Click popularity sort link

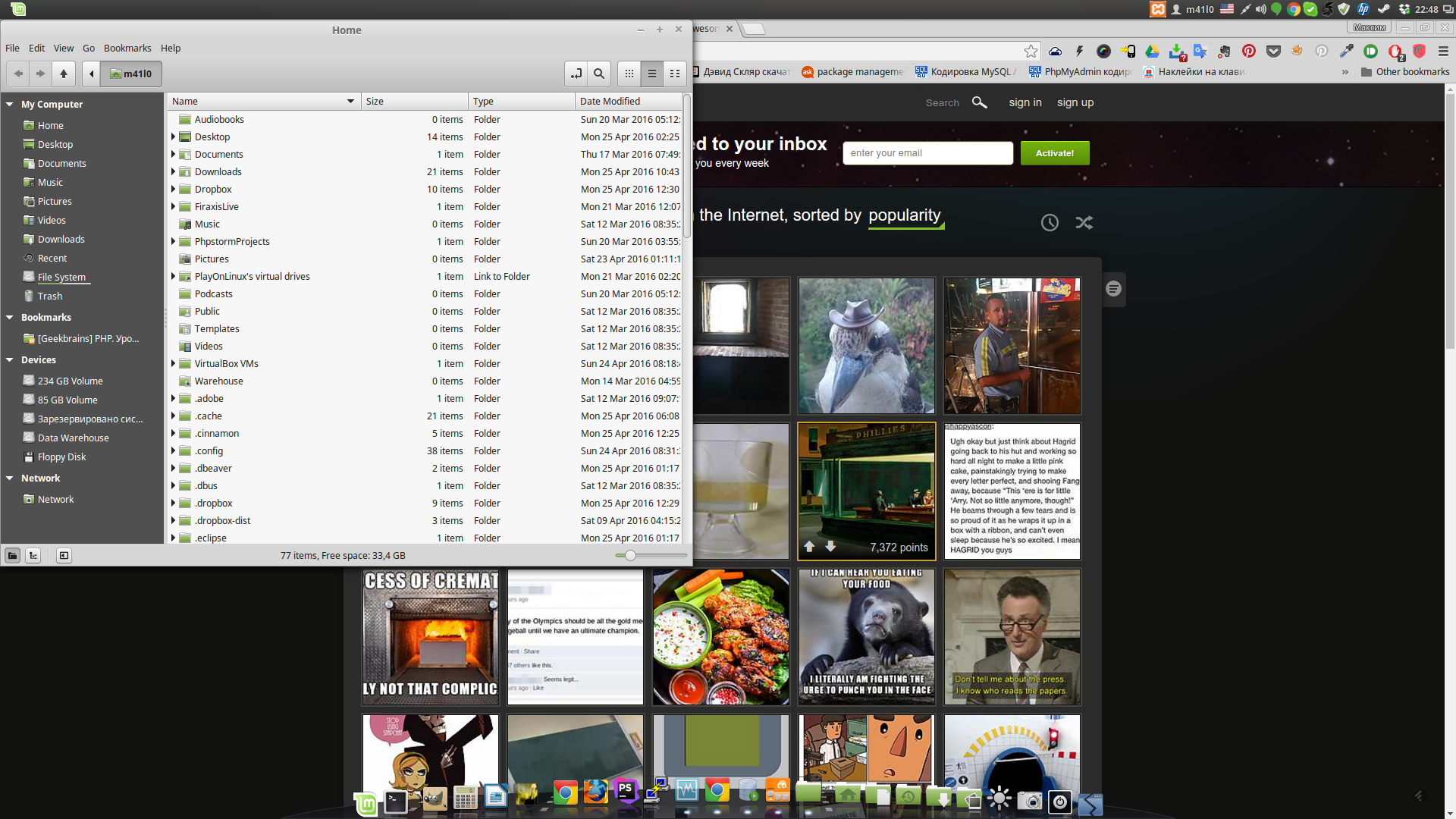pyautogui.click(x=905, y=215)
